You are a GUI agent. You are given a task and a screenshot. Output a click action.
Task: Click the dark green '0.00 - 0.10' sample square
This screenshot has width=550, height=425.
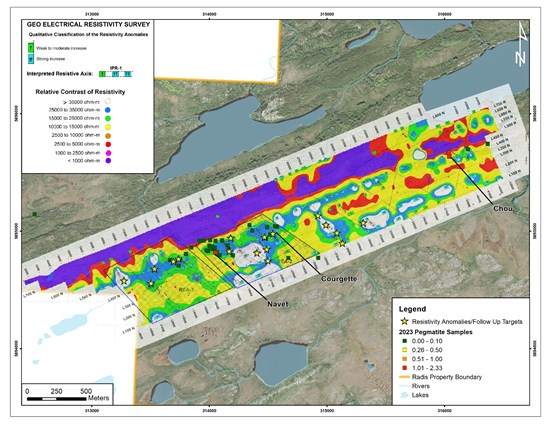coord(404,341)
